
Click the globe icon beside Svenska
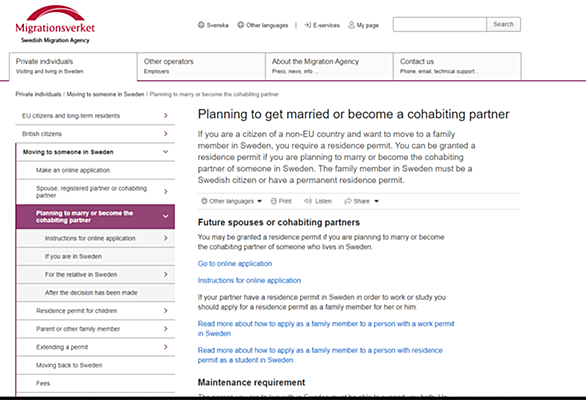(201, 25)
